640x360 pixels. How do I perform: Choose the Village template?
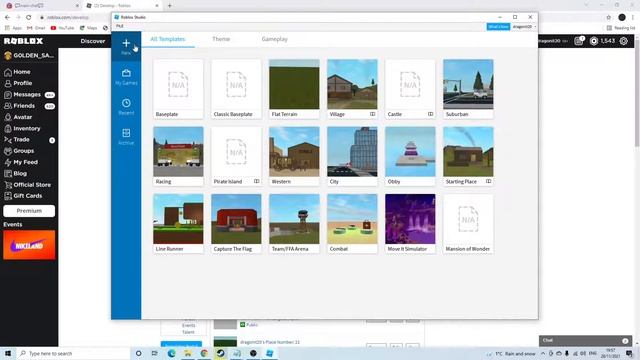352,89
